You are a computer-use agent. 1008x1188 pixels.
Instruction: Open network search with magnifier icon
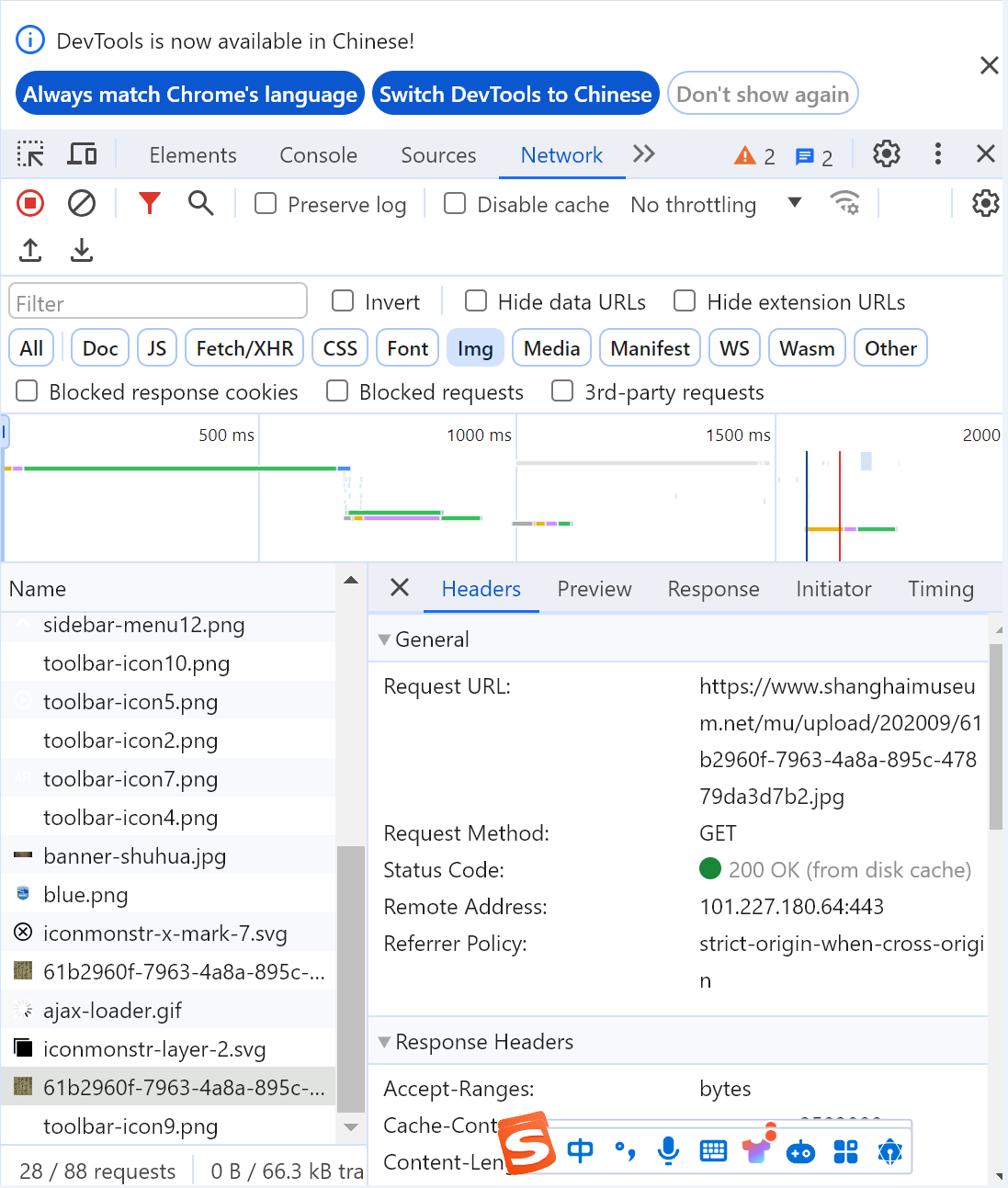pos(200,203)
